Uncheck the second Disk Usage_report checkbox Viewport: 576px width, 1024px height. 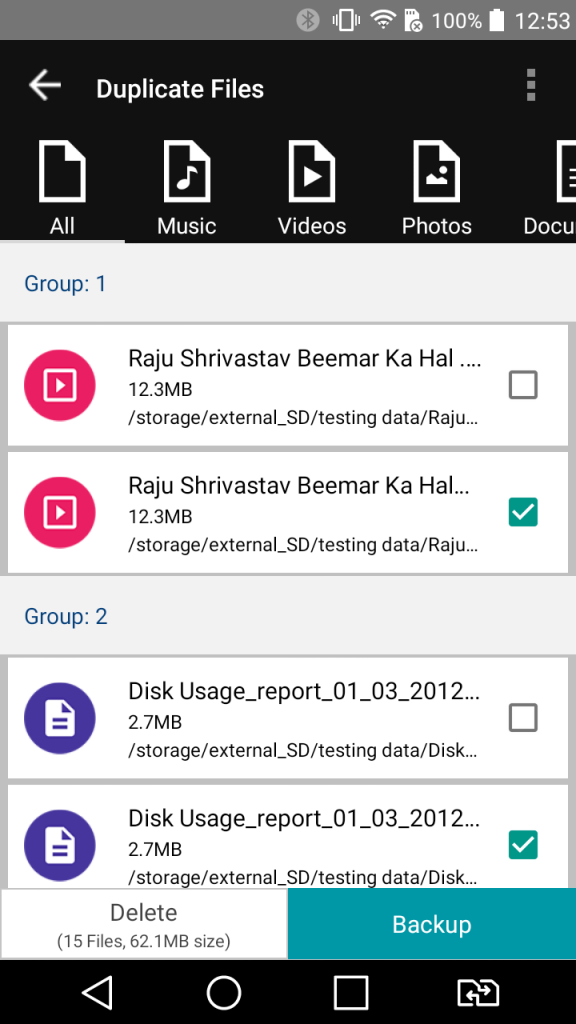click(522, 845)
